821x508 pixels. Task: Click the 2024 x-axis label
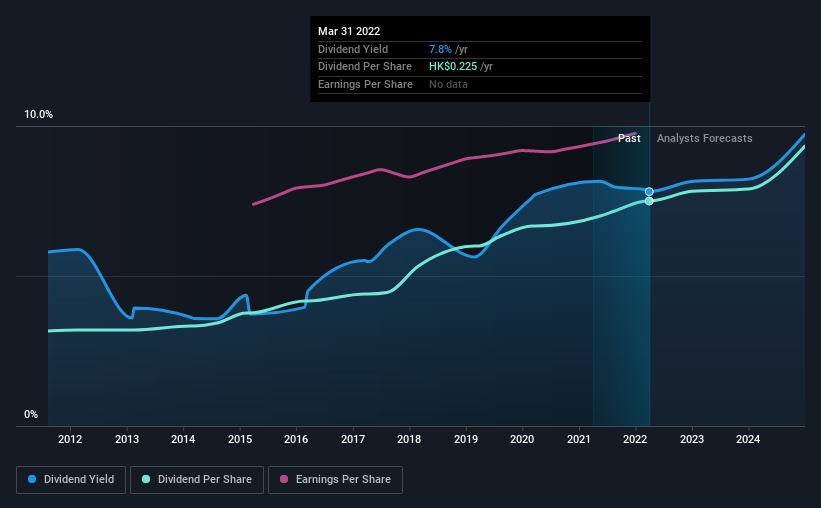click(x=748, y=439)
